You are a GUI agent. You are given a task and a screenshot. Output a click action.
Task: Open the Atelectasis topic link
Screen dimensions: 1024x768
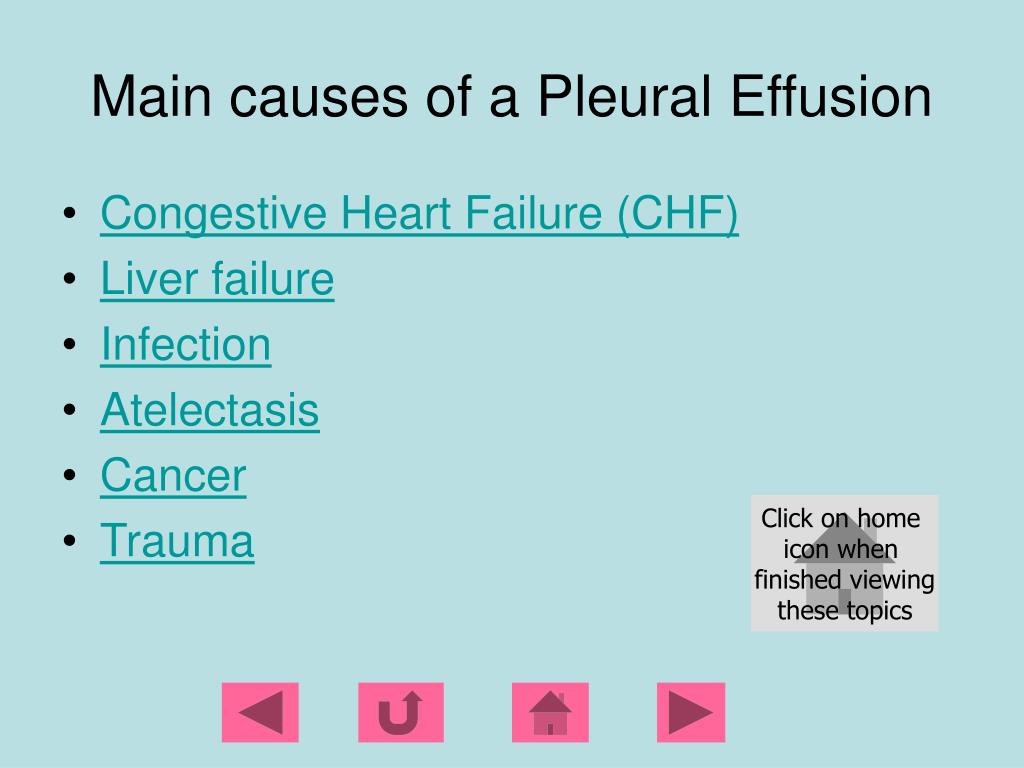coord(210,410)
